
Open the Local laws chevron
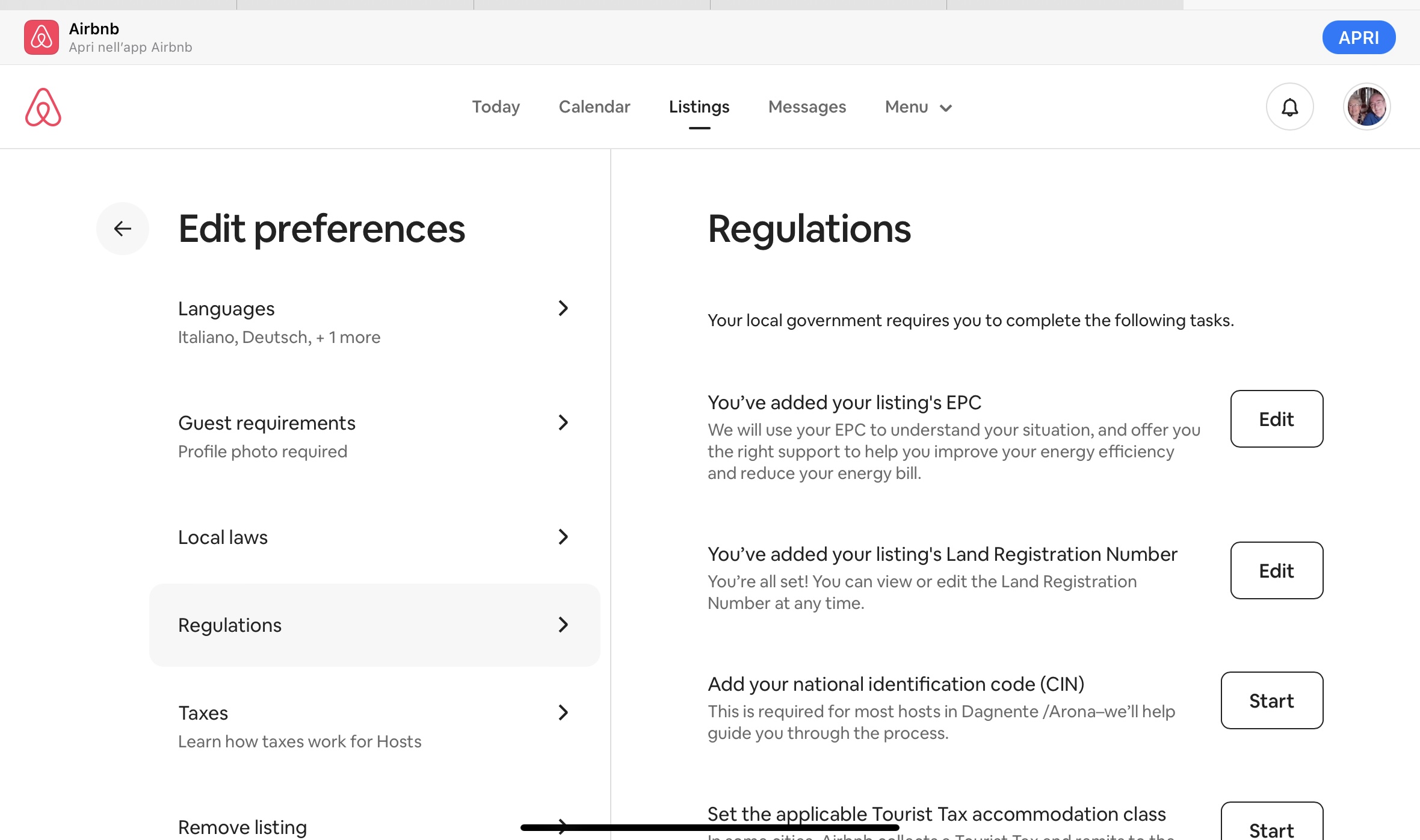coord(563,537)
